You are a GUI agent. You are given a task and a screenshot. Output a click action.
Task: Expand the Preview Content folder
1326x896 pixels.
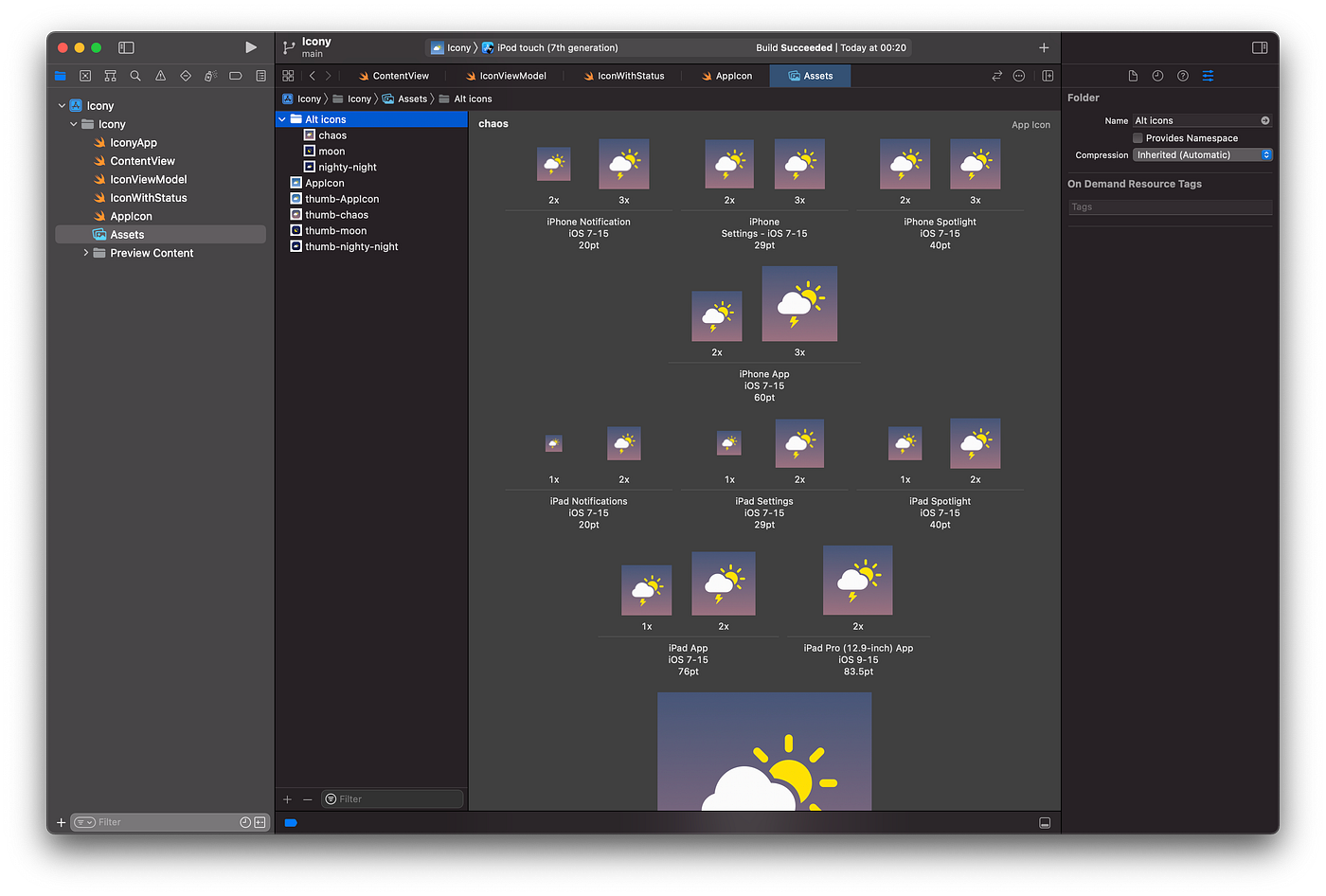[x=86, y=253]
